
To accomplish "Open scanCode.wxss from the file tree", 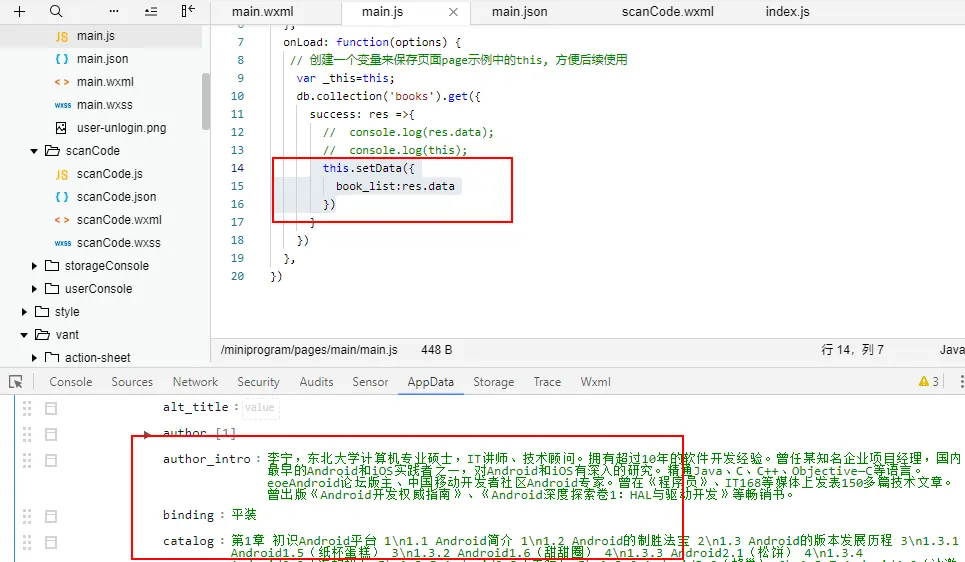I will [x=118, y=243].
